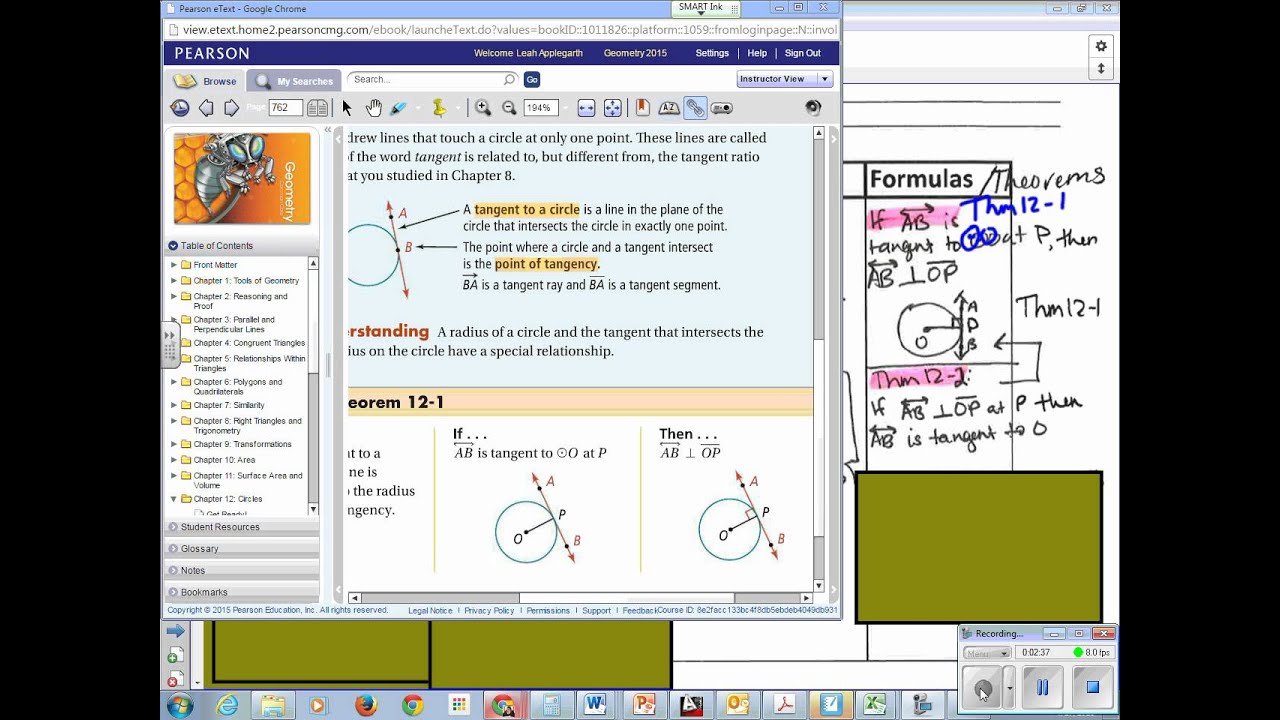
Task: Collapse Chapter 12: Circles
Action: tap(174, 499)
